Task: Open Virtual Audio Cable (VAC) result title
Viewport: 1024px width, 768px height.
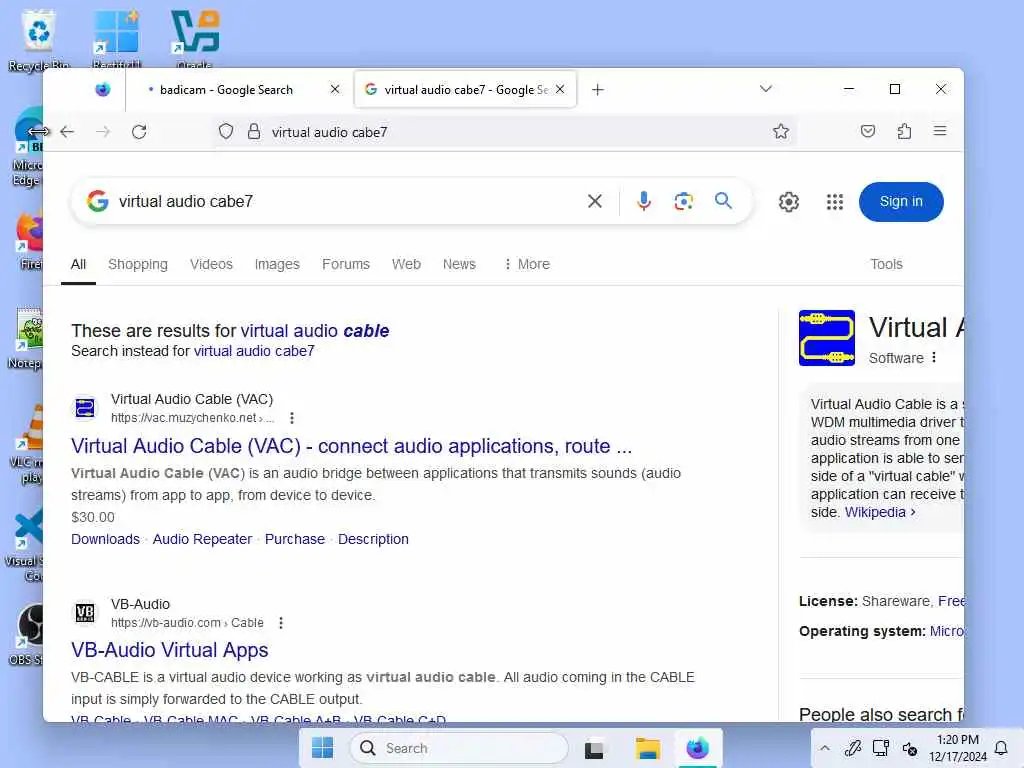Action: point(351,446)
